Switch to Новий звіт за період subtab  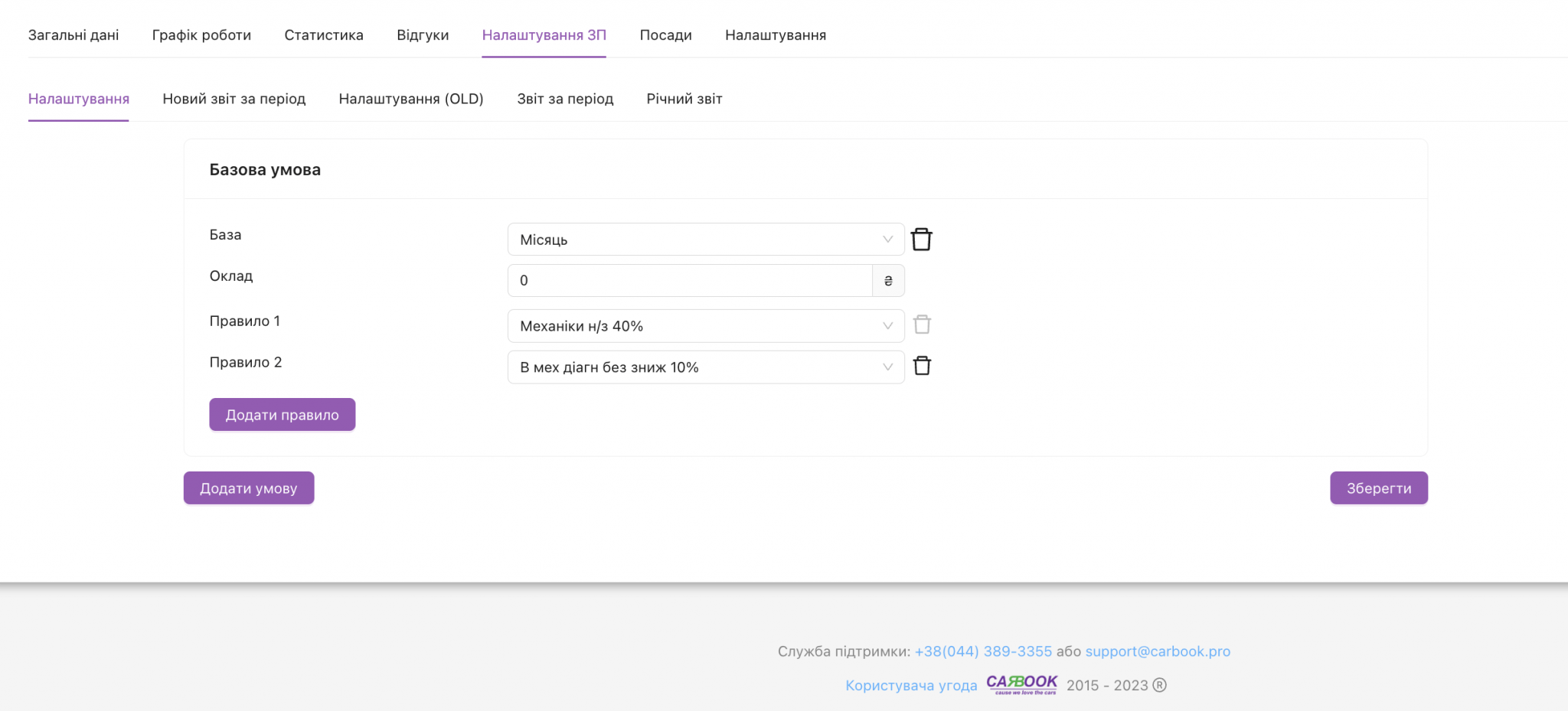click(x=234, y=99)
